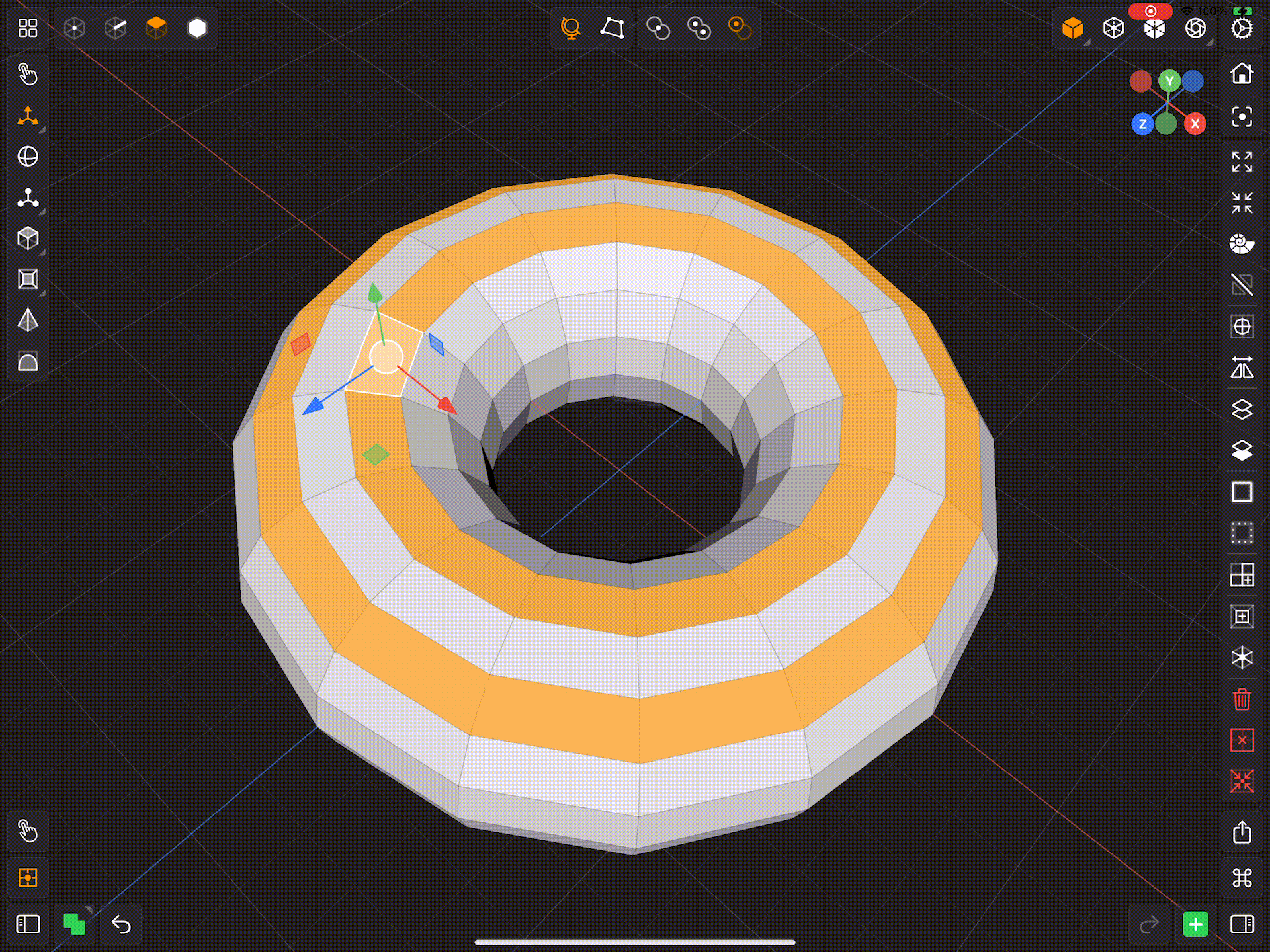Tap the red screen recording indicator
Viewport: 1270px width, 952px height.
point(1150,11)
